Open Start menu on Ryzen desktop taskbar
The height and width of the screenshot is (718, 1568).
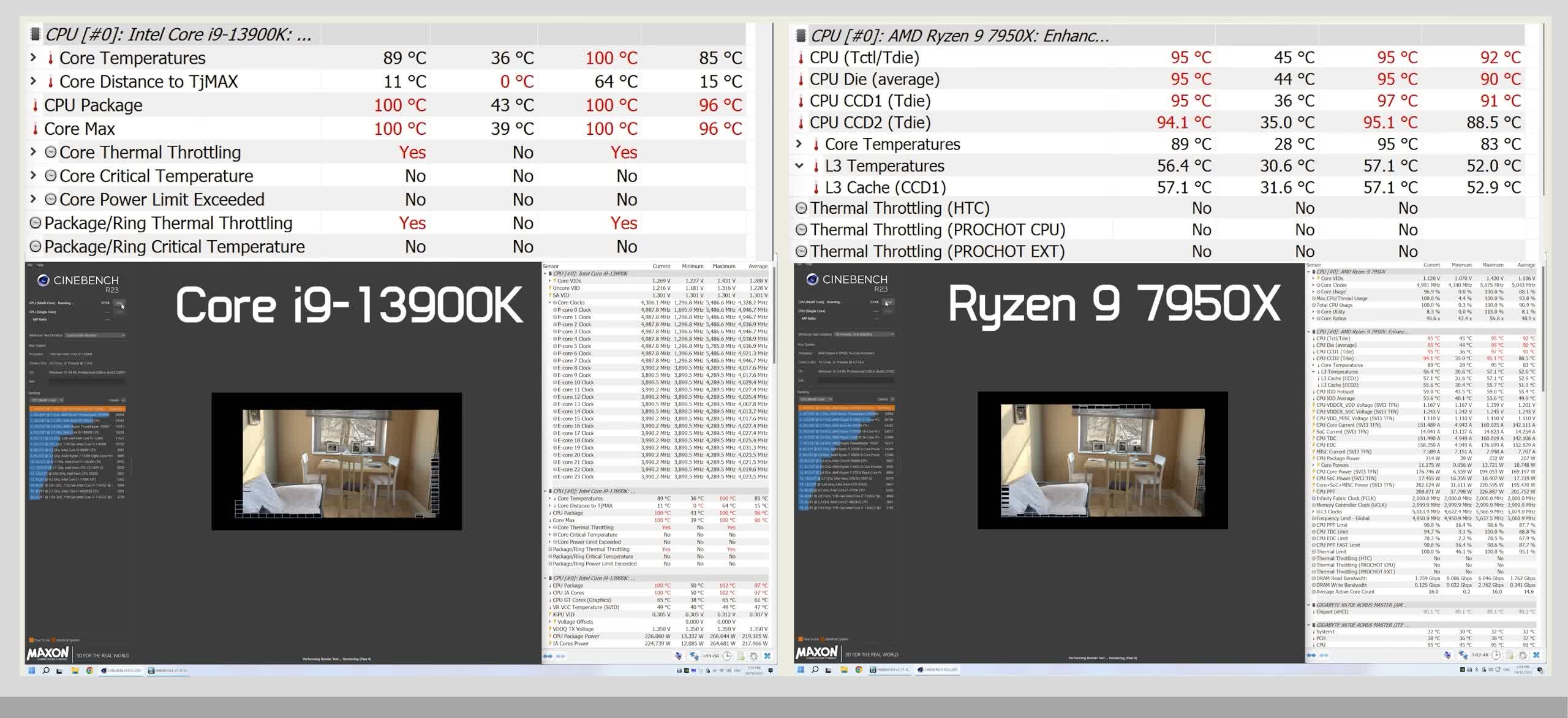click(x=801, y=670)
